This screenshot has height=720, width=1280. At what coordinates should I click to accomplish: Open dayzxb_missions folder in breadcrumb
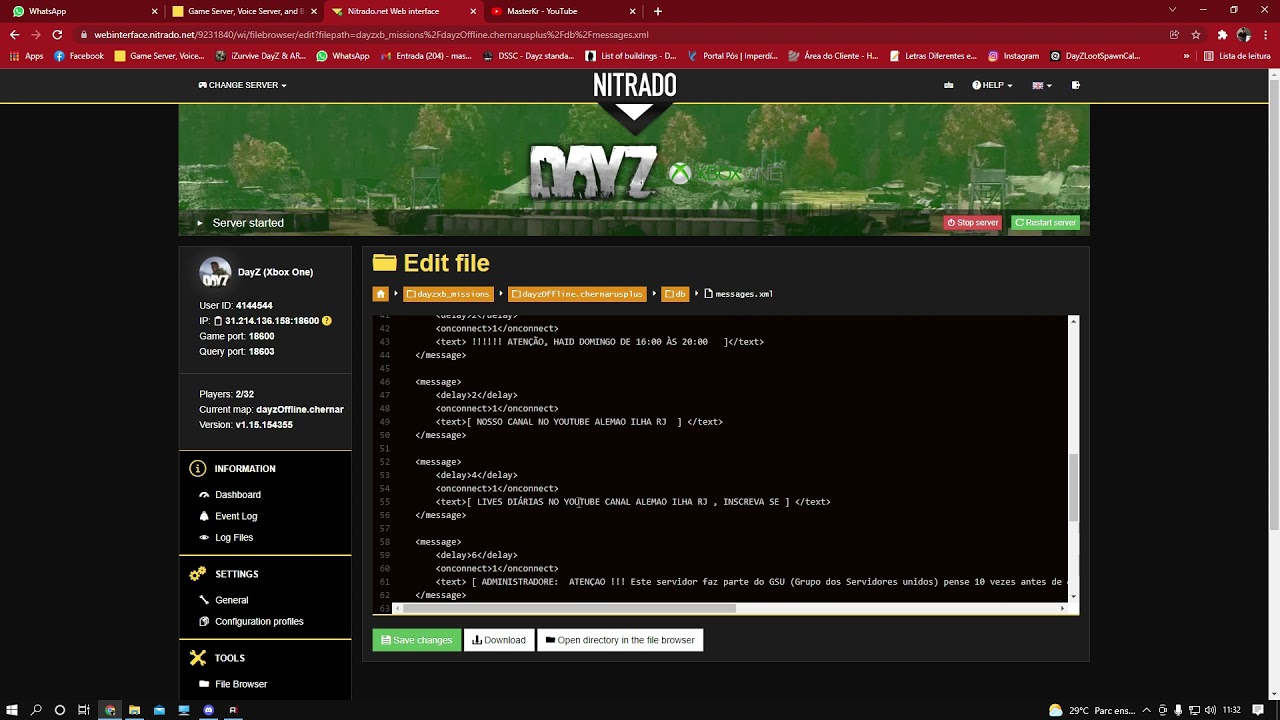click(x=449, y=294)
